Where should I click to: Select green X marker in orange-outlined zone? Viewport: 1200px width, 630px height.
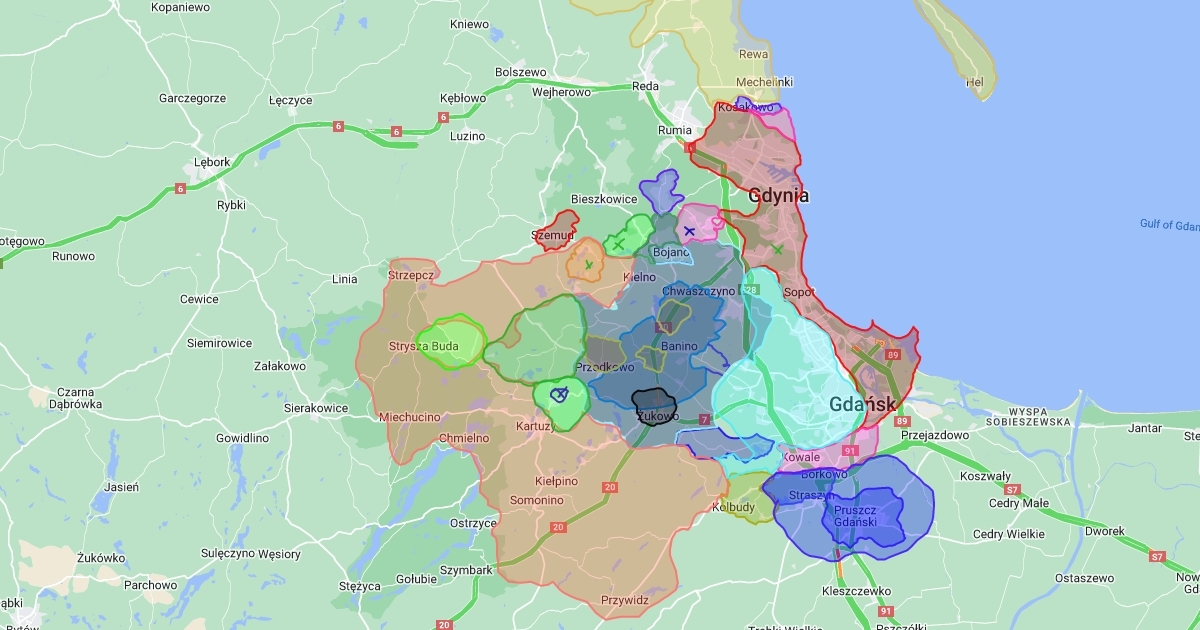(589, 265)
